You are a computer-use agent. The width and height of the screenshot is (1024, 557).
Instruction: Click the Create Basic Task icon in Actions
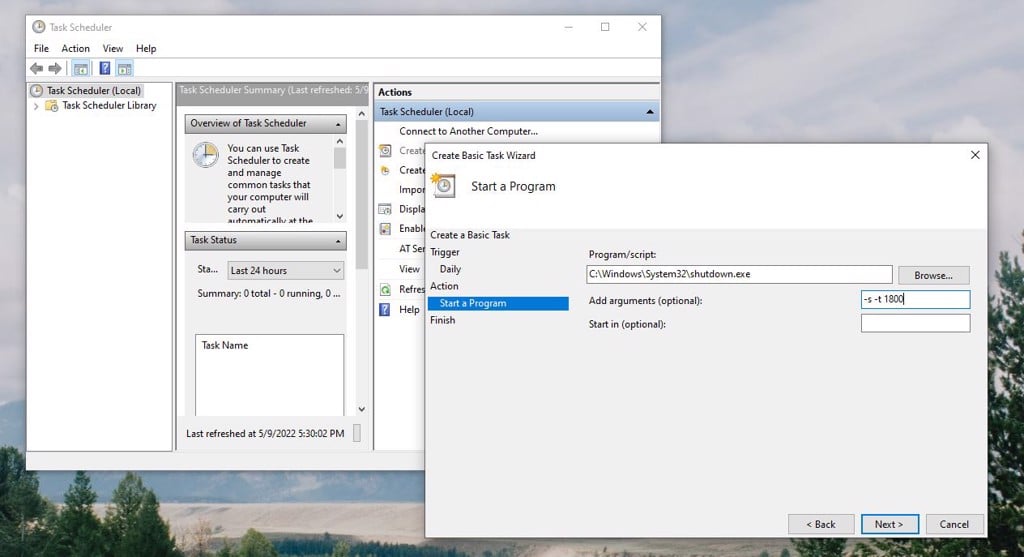tap(385, 151)
